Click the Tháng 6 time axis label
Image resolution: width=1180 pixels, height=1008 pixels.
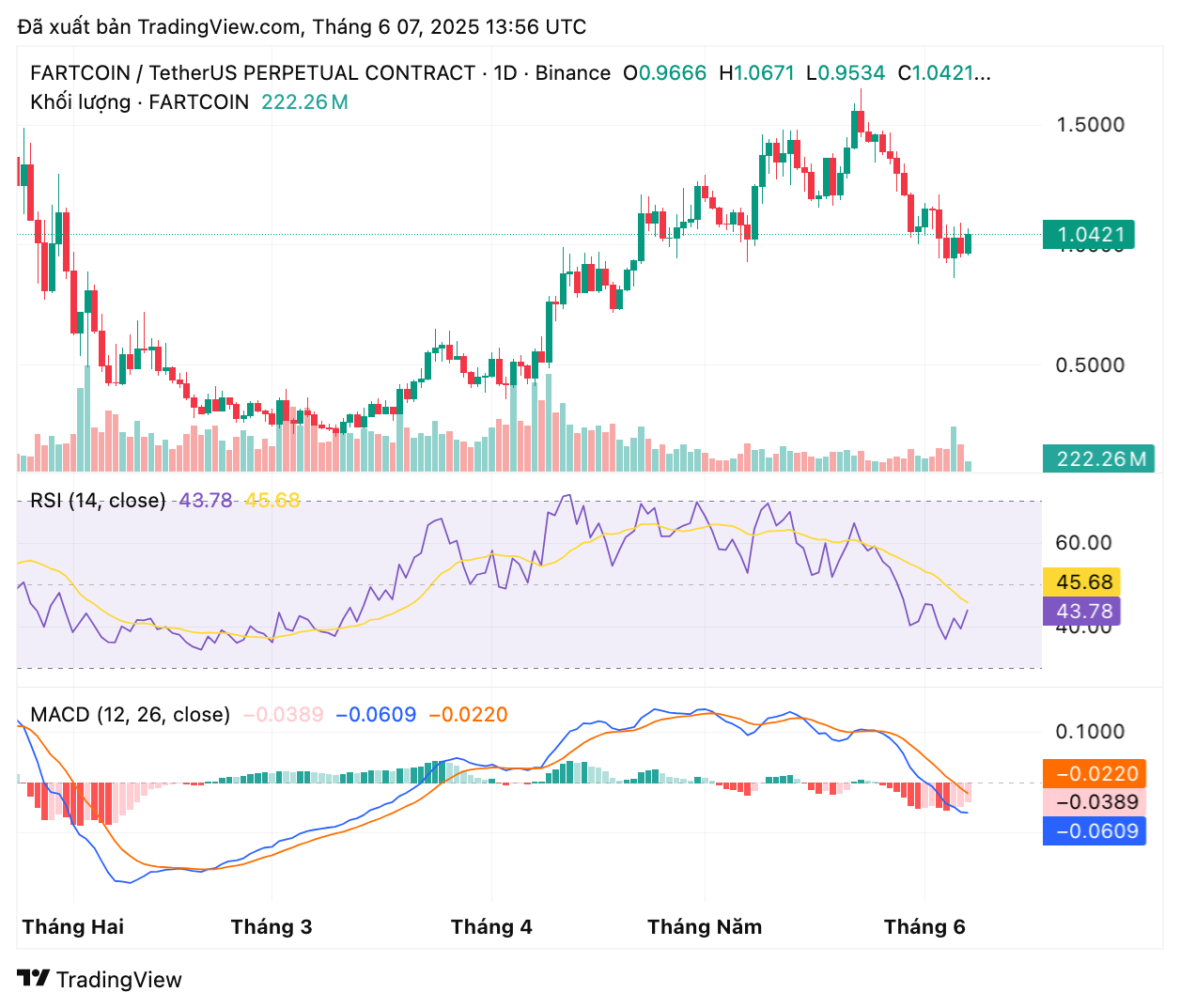[924, 927]
